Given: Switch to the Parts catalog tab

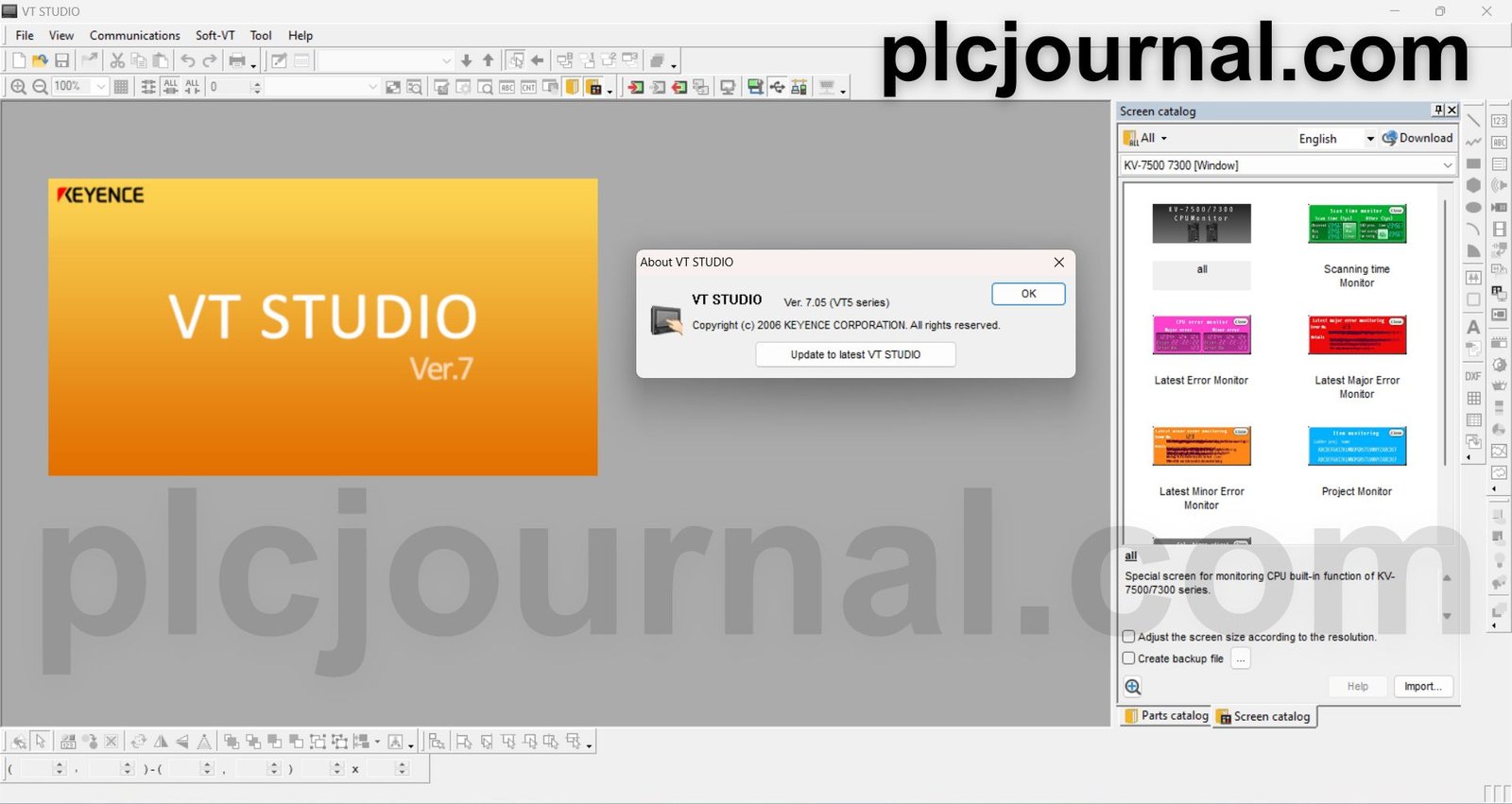Looking at the screenshot, I should 1166,716.
